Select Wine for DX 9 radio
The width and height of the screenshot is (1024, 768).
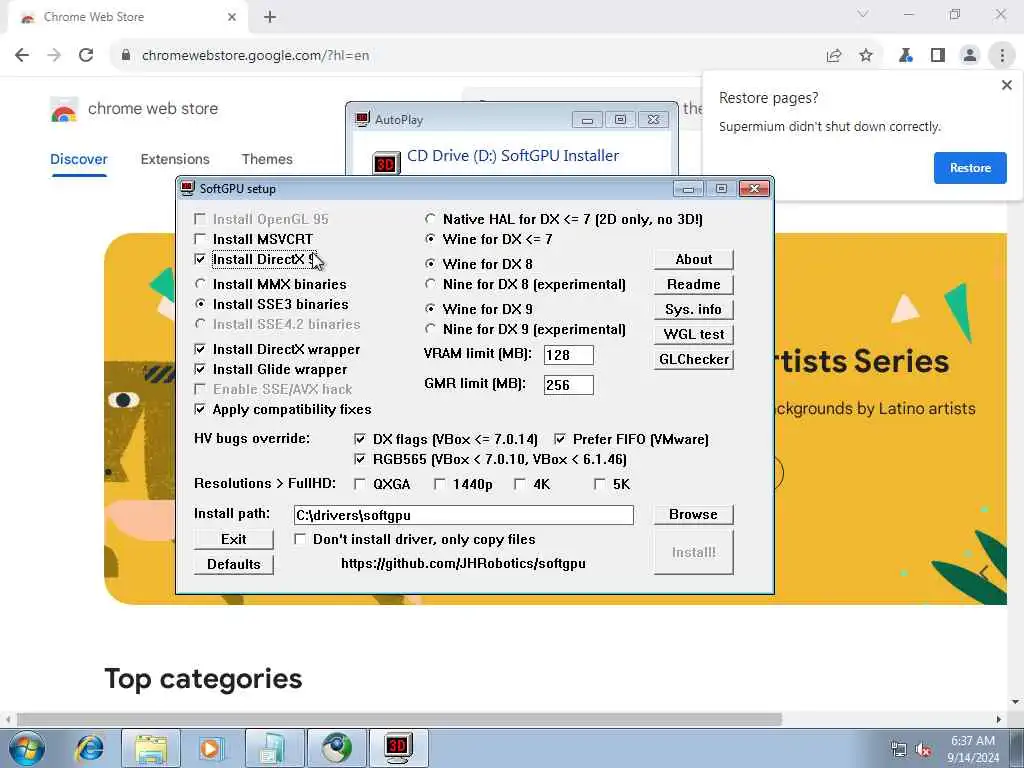[x=430, y=309]
